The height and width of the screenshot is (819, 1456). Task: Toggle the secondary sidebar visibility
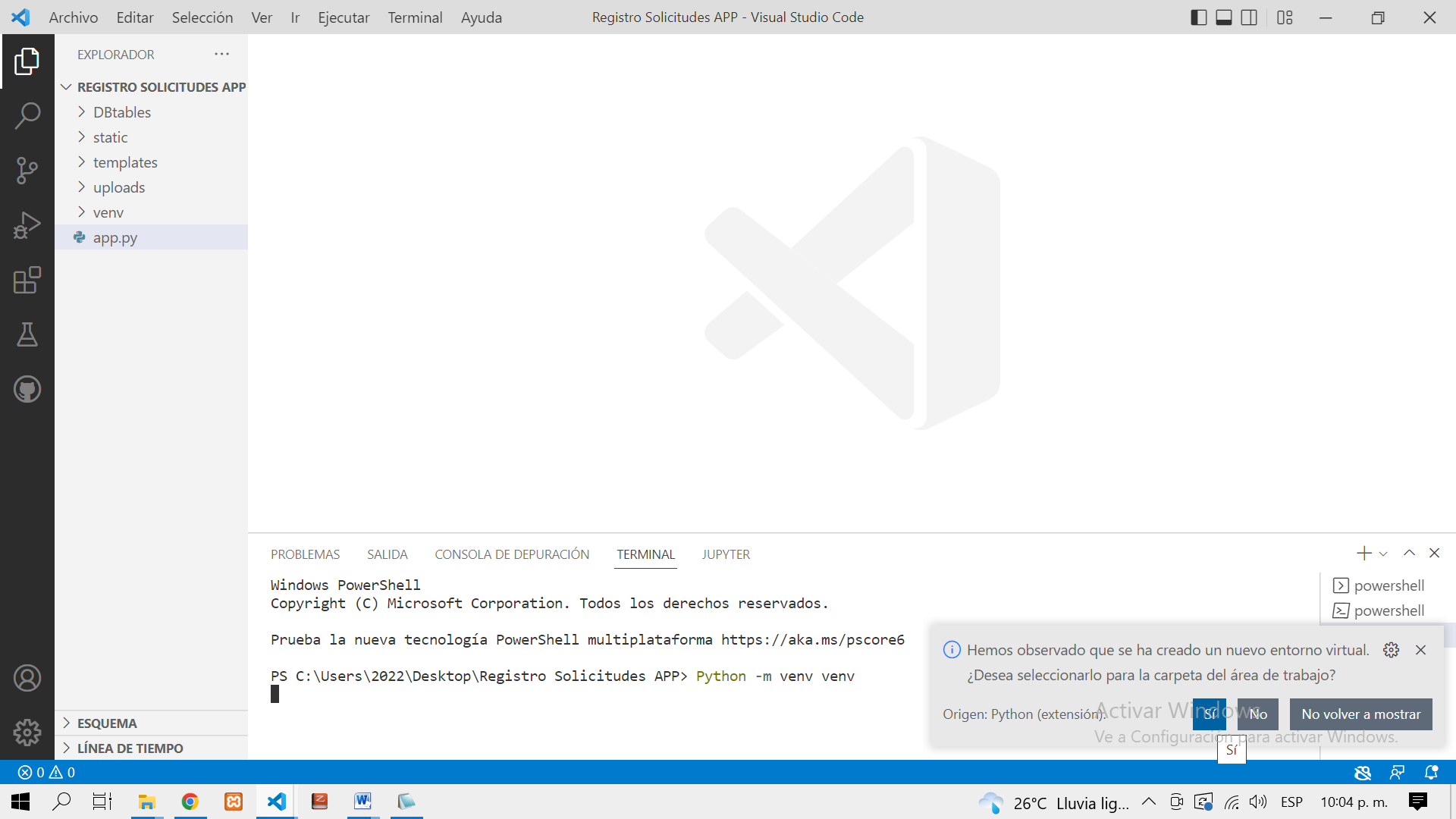pyautogui.click(x=1248, y=17)
